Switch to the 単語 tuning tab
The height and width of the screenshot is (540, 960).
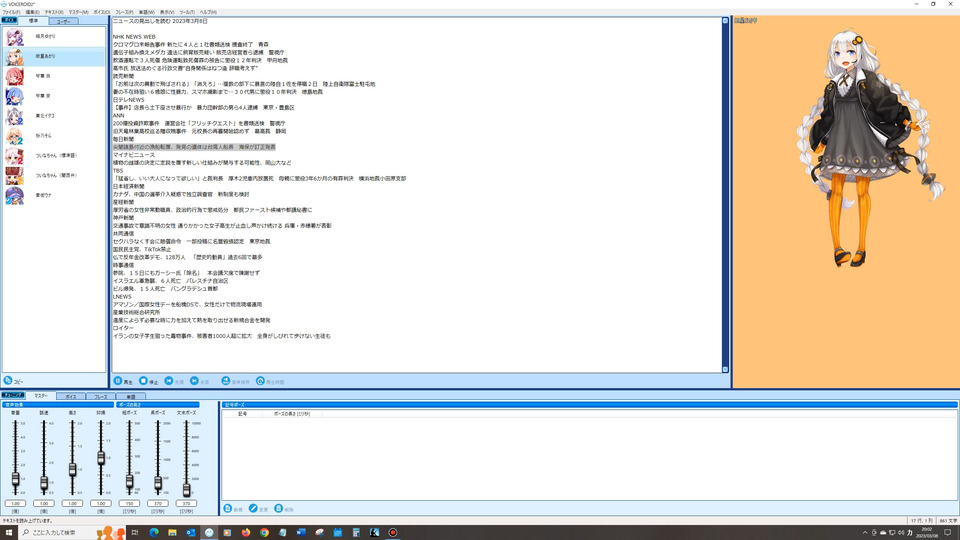(x=130, y=397)
